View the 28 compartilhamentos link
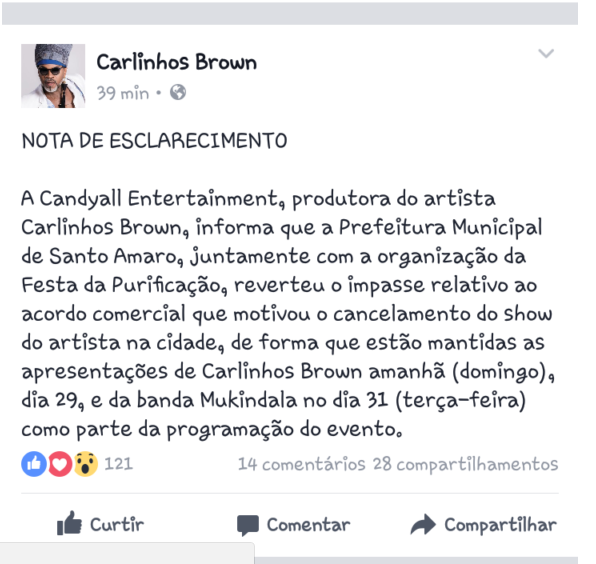 coord(465,464)
